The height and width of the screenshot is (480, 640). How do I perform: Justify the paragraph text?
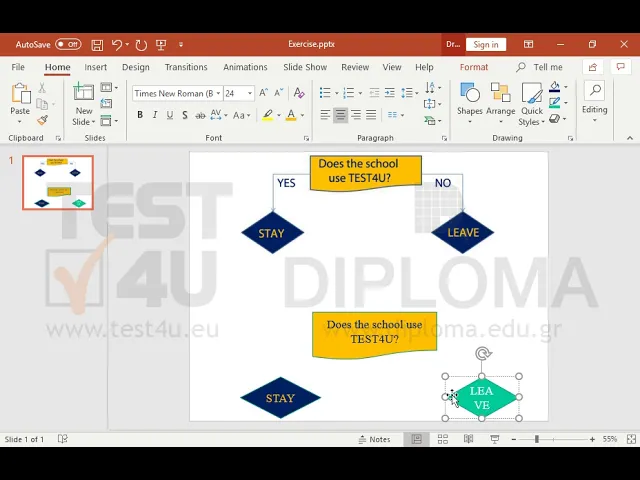371,115
